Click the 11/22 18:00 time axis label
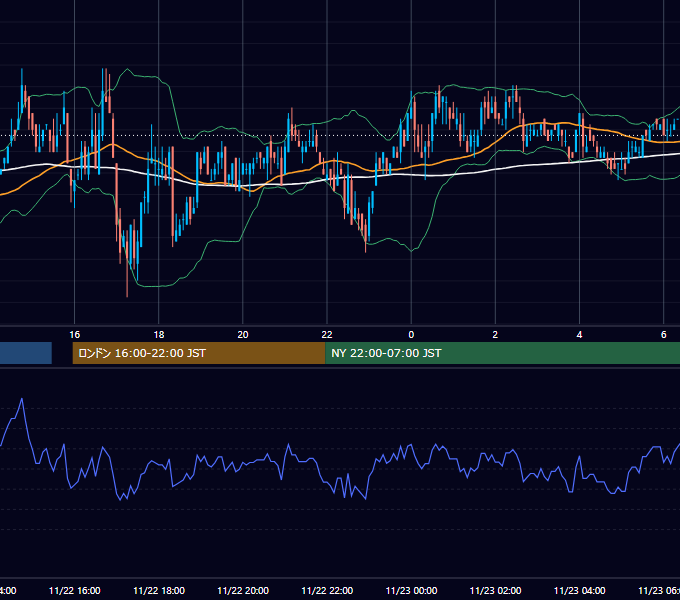Viewport: 680px width, 600px height. 159,590
